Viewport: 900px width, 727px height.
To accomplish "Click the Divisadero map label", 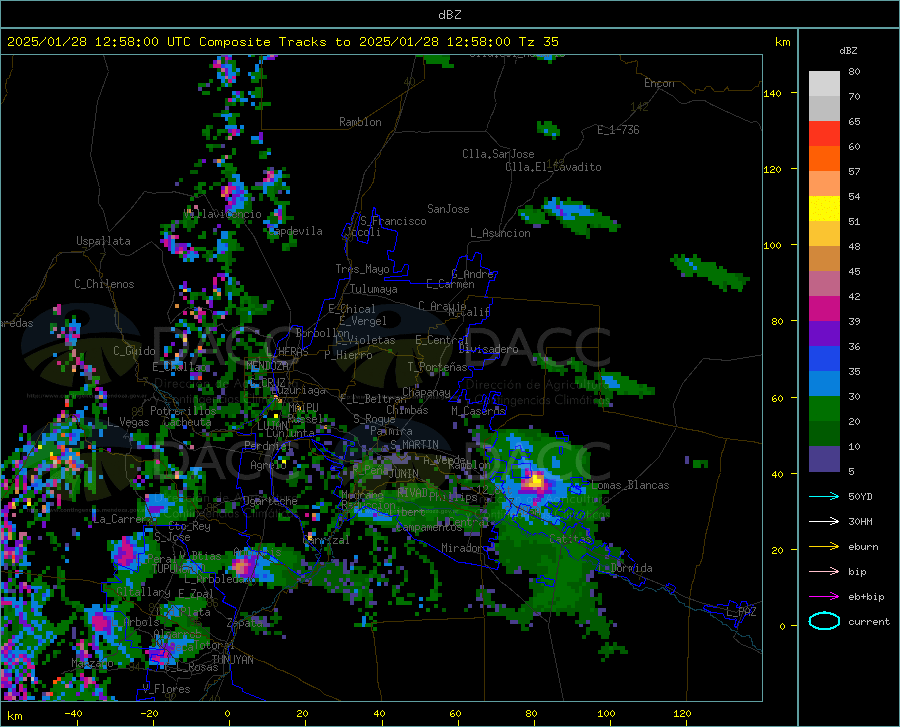I will pyautogui.click(x=489, y=349).
